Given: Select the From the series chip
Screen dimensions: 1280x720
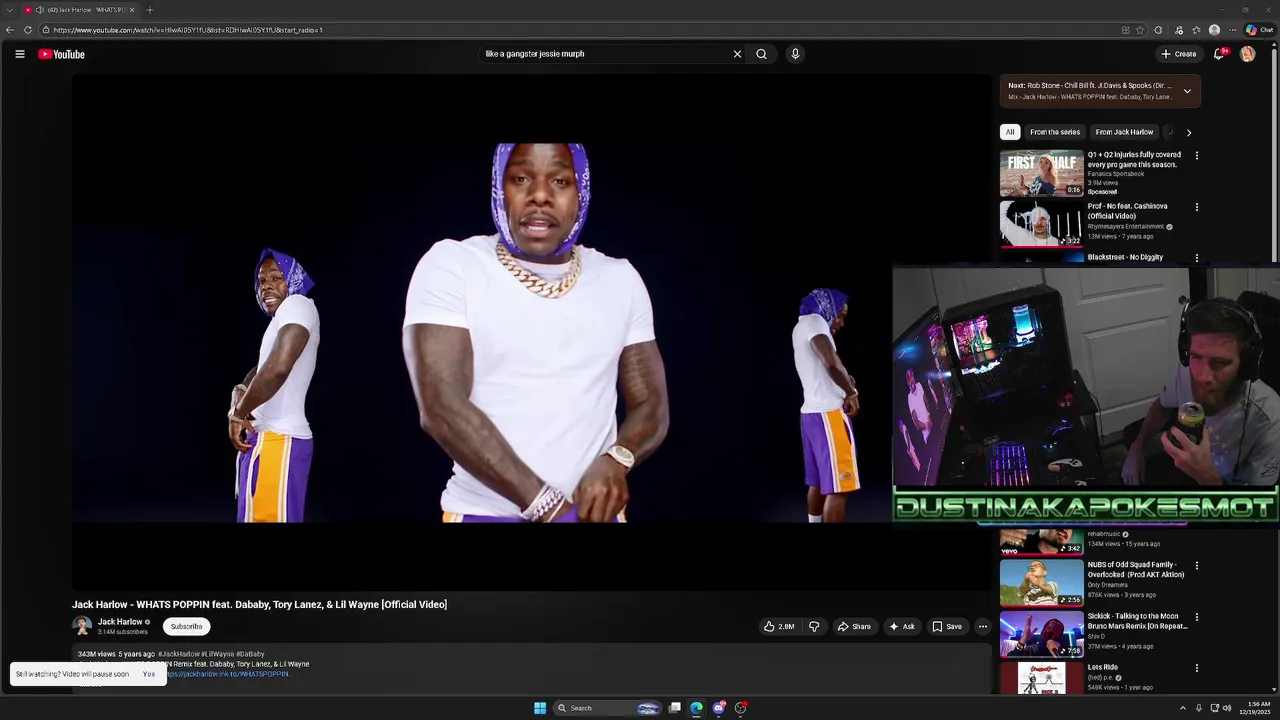Looking at the screenshot, I should tap(1055, 132).
